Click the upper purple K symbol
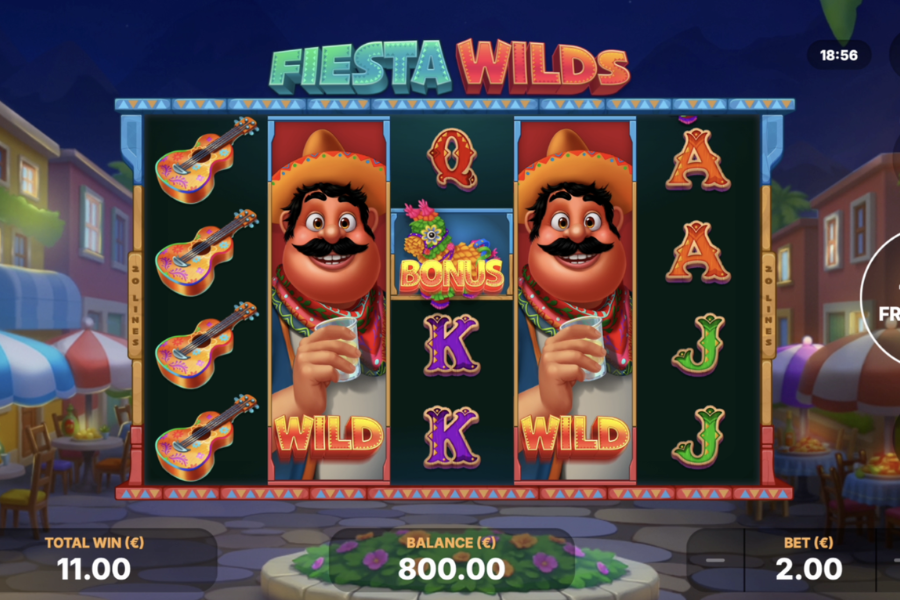This screenshot has height=600, width=900. (452, 344)
